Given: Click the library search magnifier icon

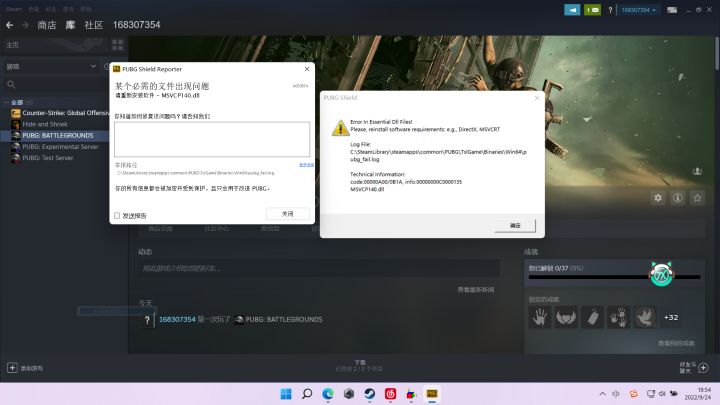Looking at the screenshot, I should point(11,84).
